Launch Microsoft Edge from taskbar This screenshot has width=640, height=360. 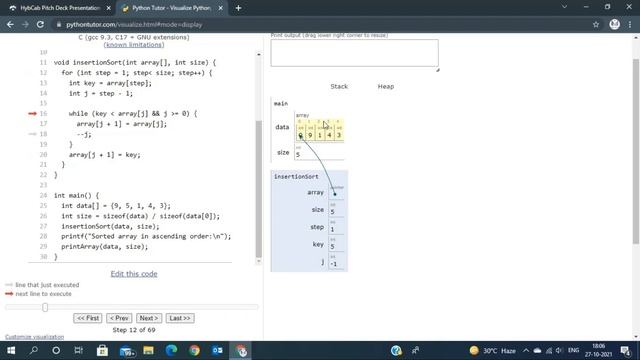171,351
